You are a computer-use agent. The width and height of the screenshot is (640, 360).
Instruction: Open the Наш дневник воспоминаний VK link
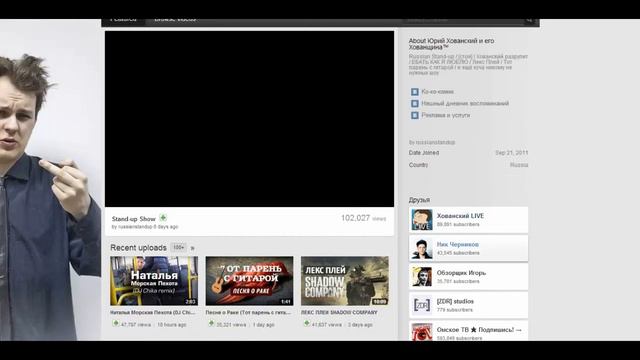tap(465, 104)
